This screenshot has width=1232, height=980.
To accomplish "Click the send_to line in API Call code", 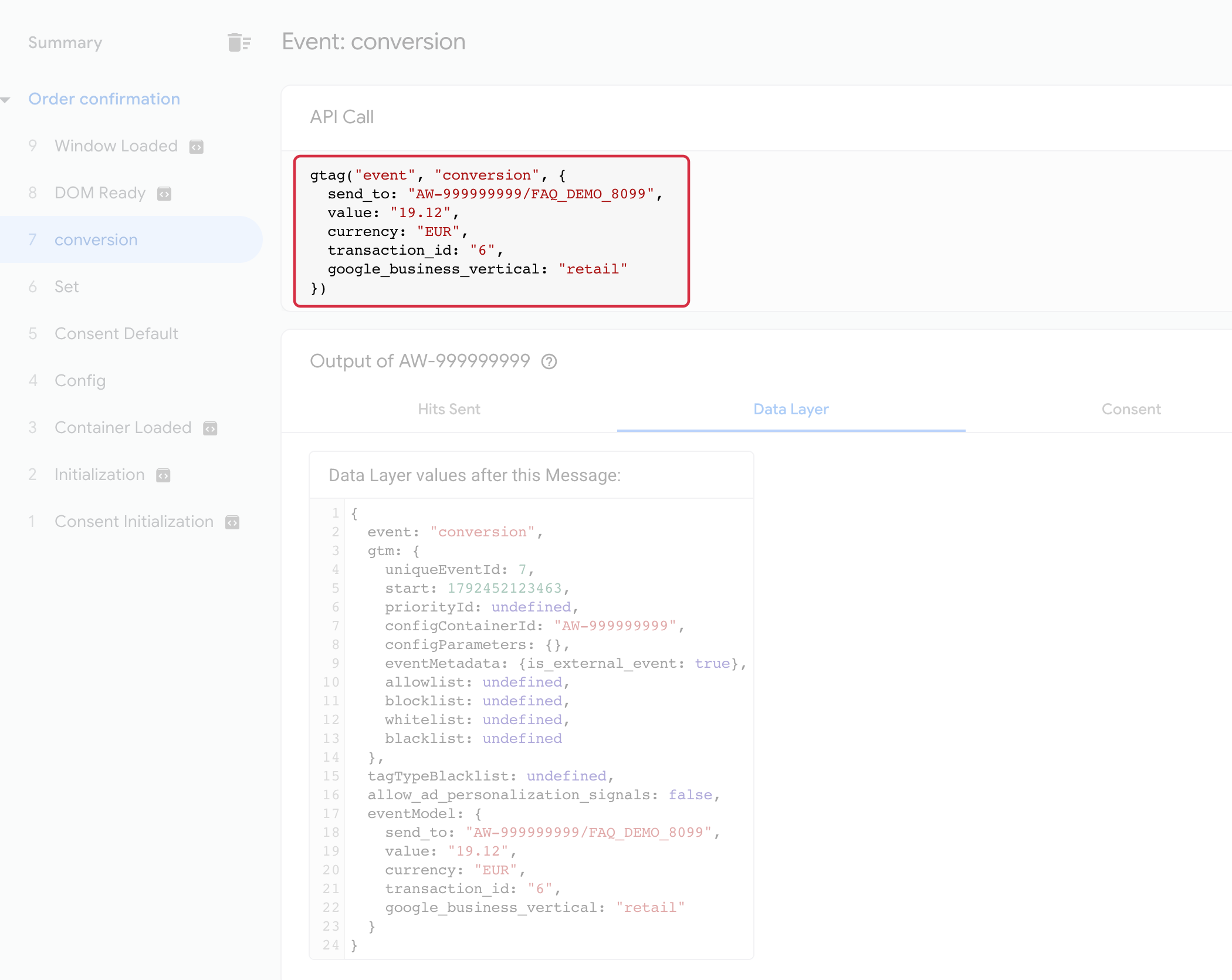I will tap(495, 194).
